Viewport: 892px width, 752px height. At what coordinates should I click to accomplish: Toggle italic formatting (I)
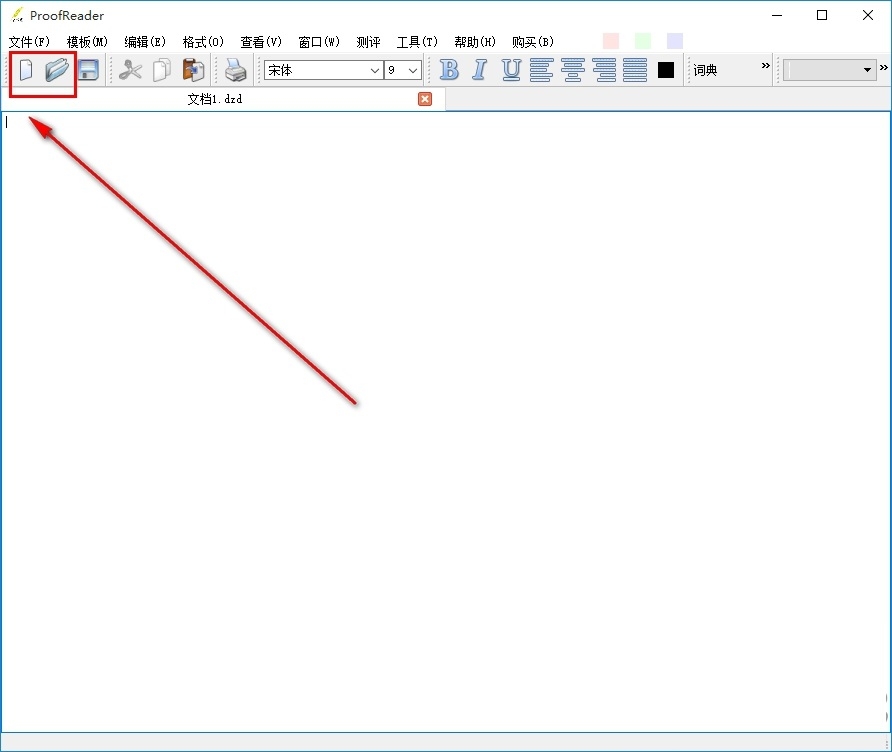[480, 70]
